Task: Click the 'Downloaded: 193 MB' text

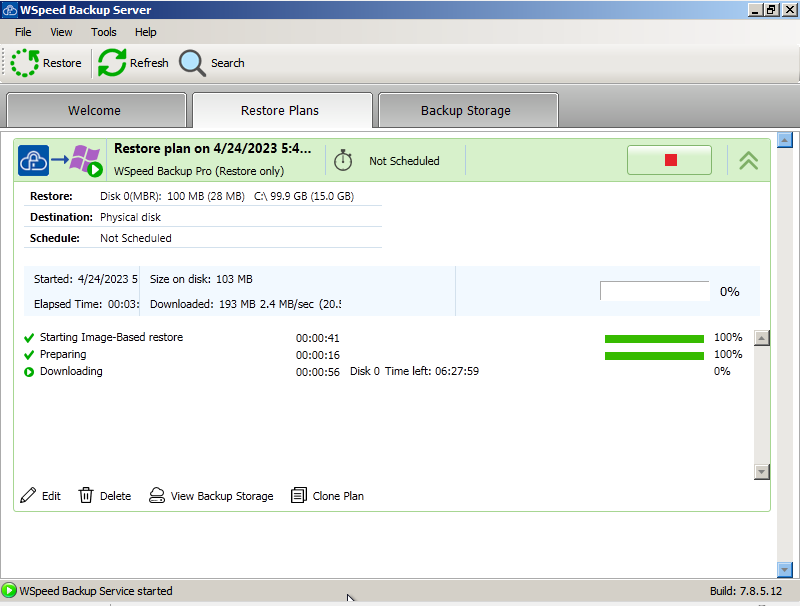Action: pos(203,304)
